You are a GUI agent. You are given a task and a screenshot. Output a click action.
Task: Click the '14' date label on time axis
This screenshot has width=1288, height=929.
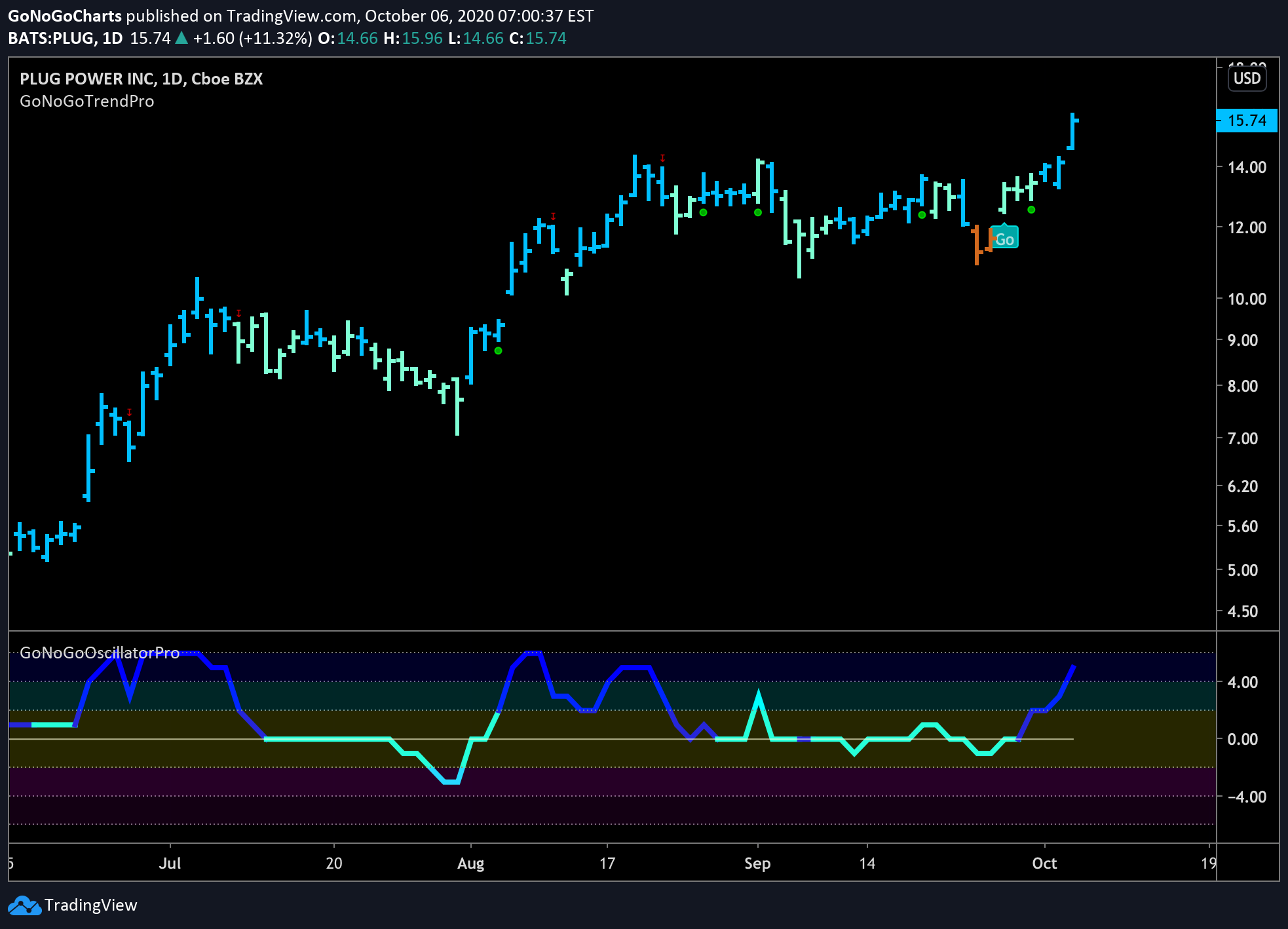(867, 863)
